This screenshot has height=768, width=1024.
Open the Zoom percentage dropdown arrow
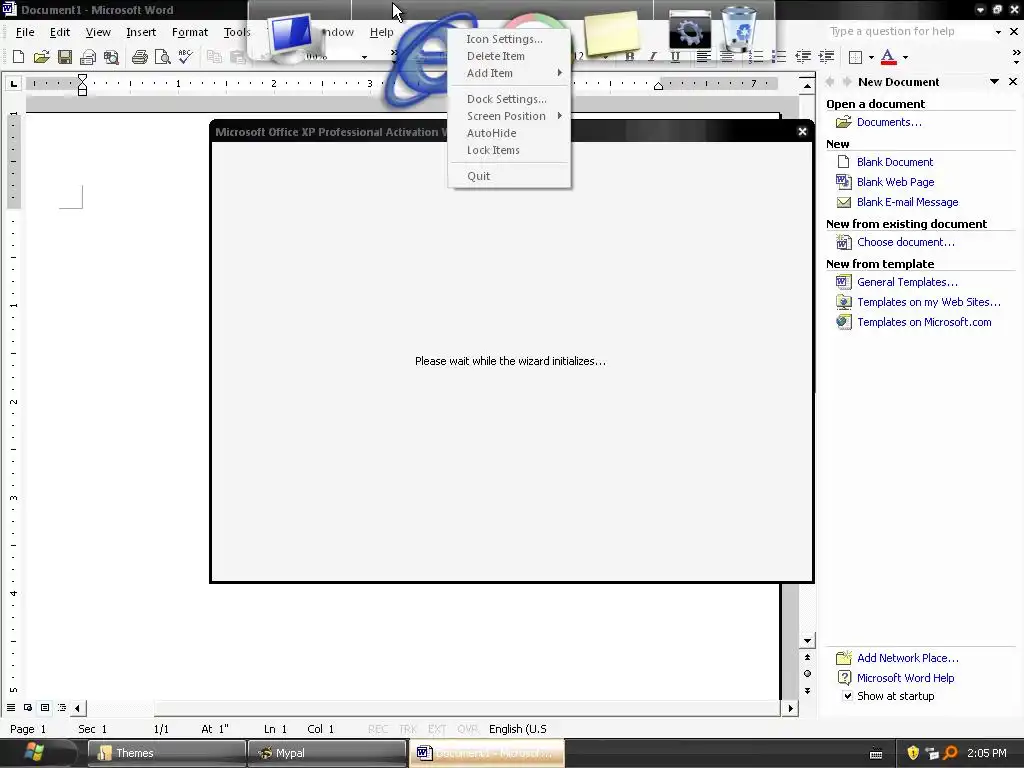pos(364,57)
